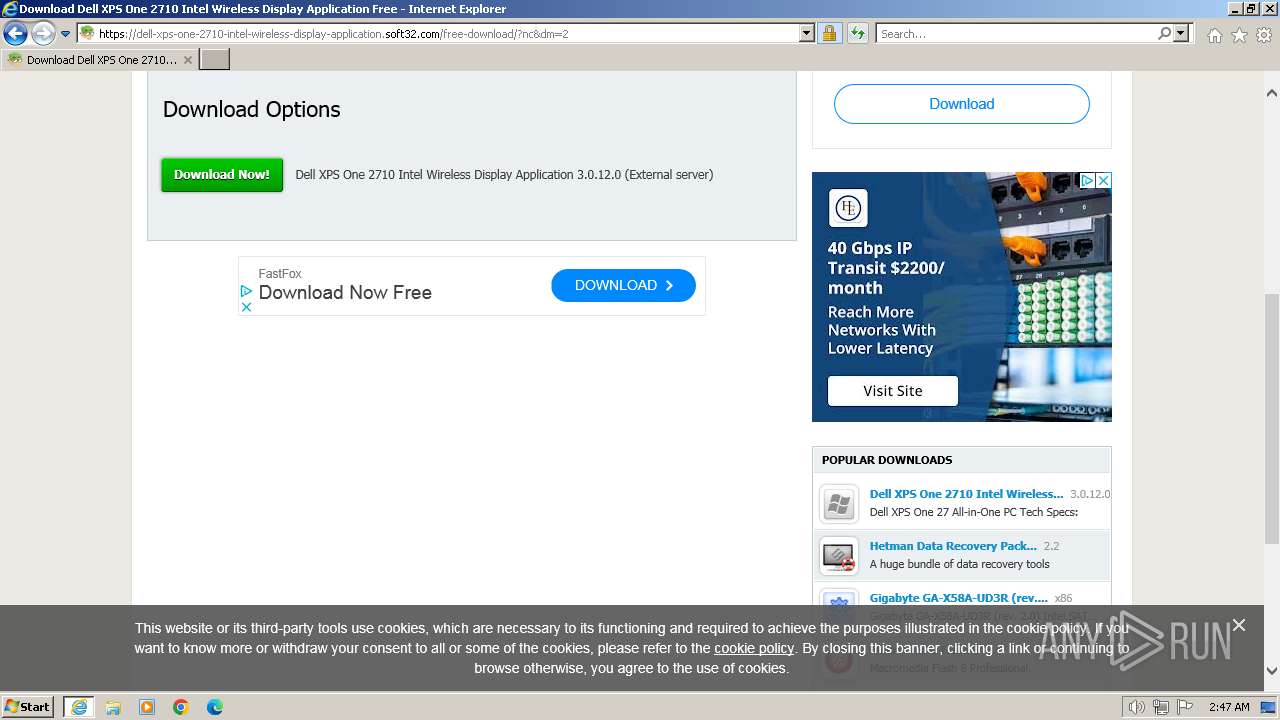Click the Visit Site ad button
Viewport: 1280px width, 720px height.
[x=893, y=391]
